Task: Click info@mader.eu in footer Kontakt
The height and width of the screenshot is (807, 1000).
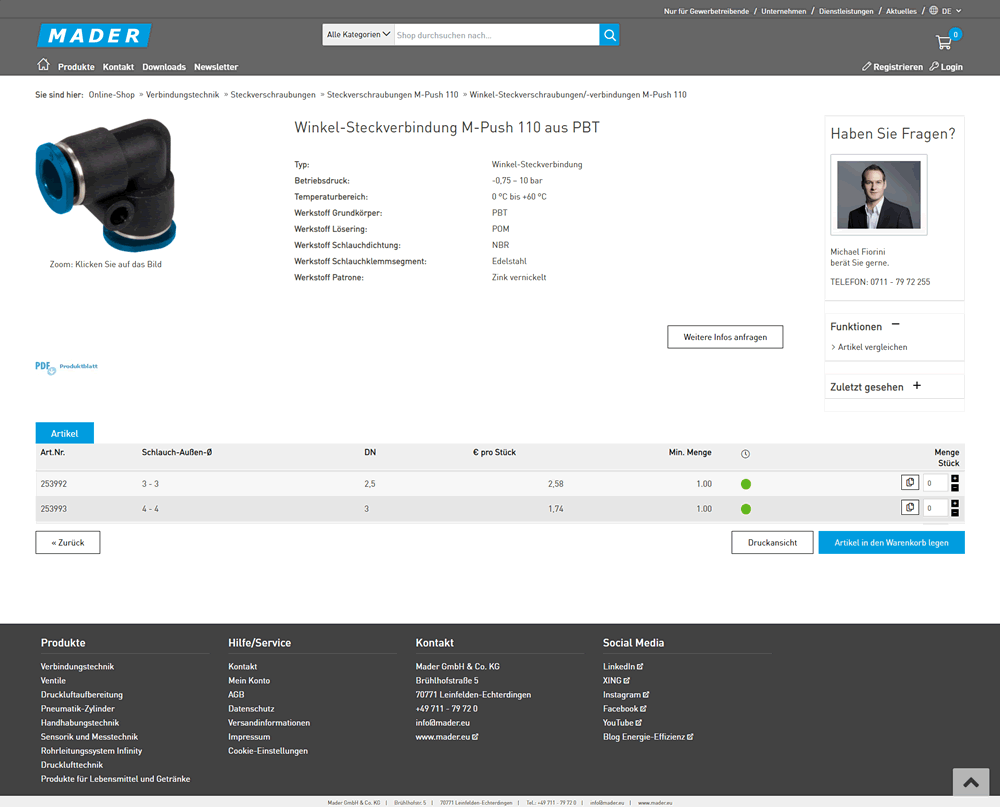Action: [443, 722]
